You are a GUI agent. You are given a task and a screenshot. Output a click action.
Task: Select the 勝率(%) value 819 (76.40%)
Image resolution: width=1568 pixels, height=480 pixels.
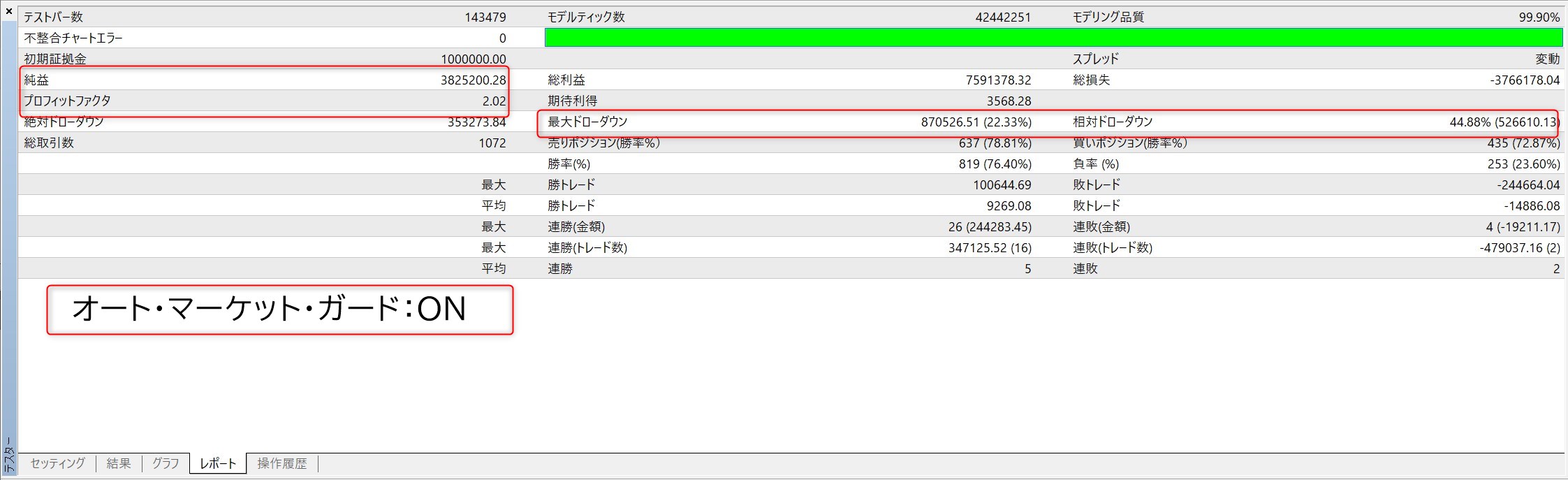995,163
